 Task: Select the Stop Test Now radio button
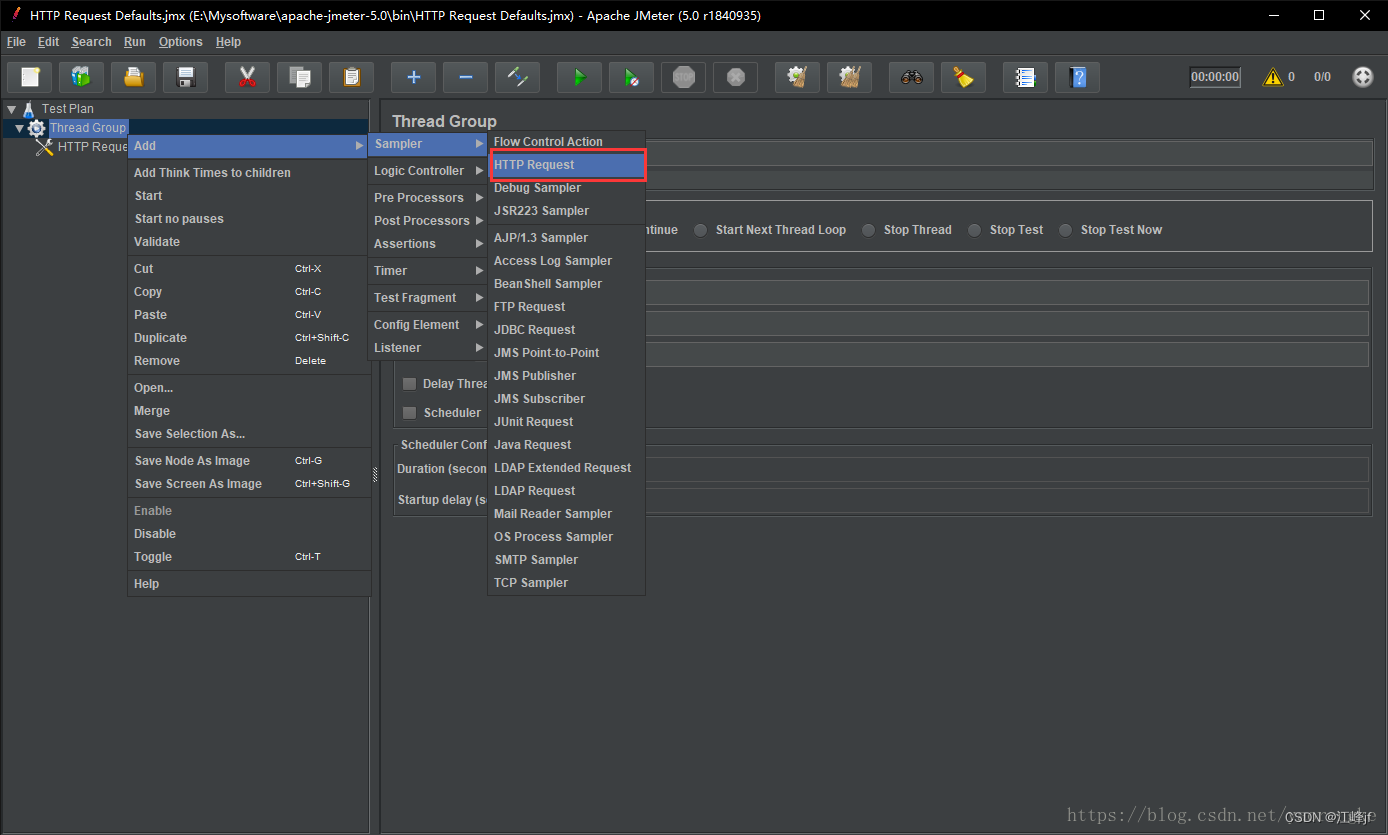[x=1066, y=230]
